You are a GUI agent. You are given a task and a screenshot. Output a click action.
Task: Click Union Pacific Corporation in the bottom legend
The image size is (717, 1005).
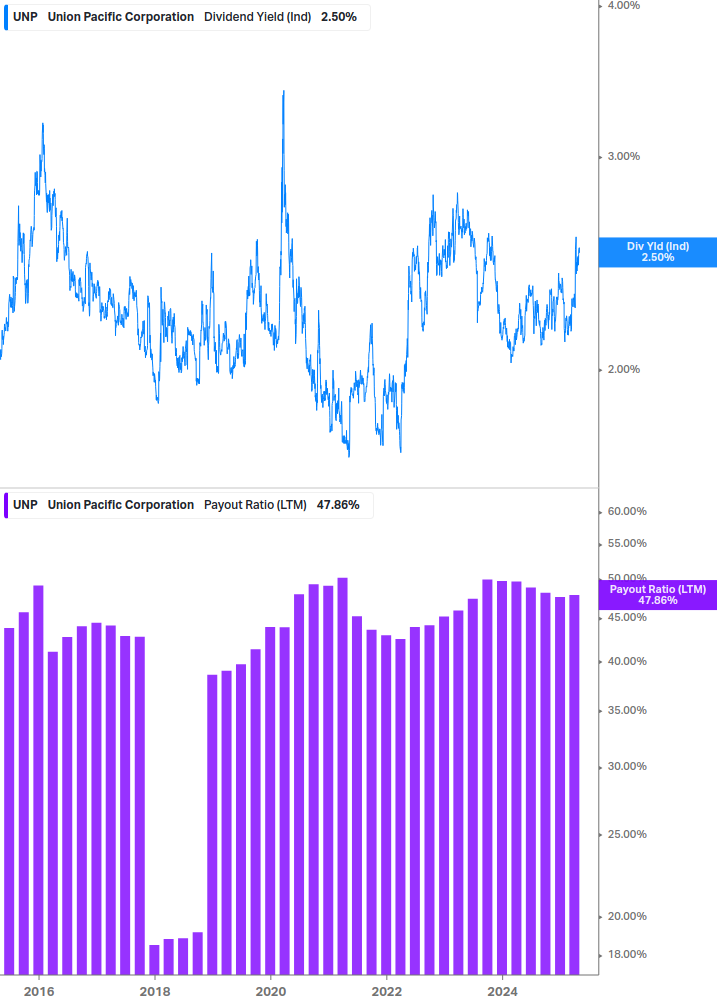pyautogui.click(x=120, y=505)
